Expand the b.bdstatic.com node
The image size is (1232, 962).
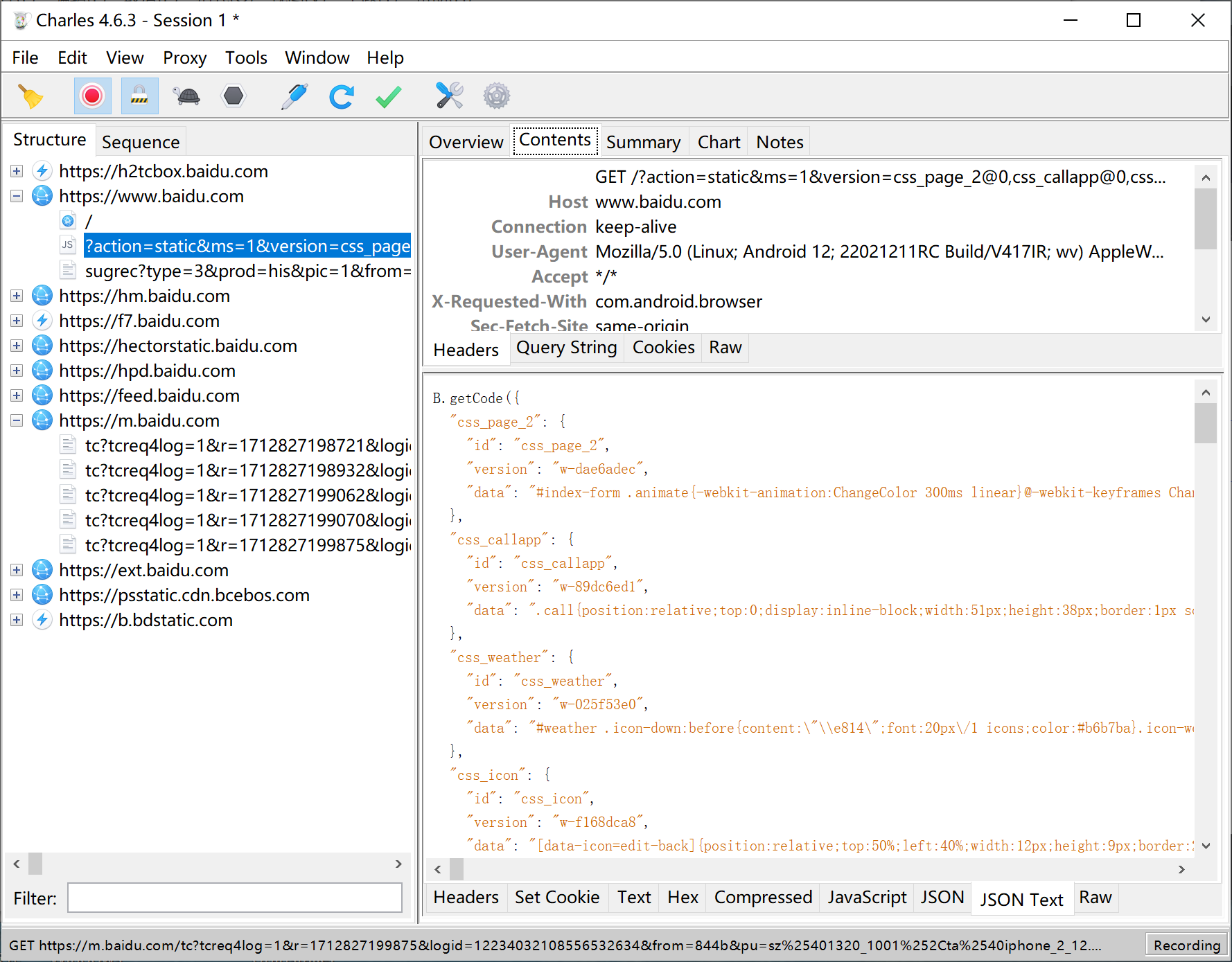[17, 620]
